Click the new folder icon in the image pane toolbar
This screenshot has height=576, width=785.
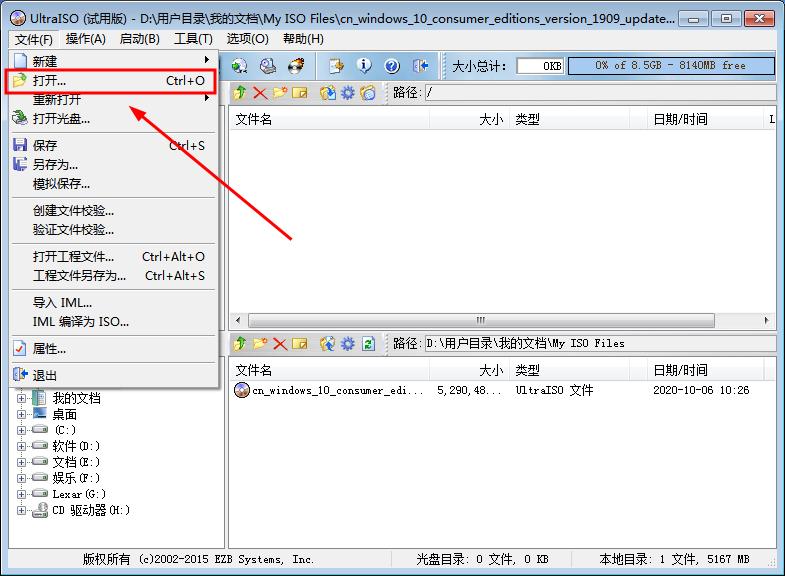pyautogui.click(x=280, y=93)
